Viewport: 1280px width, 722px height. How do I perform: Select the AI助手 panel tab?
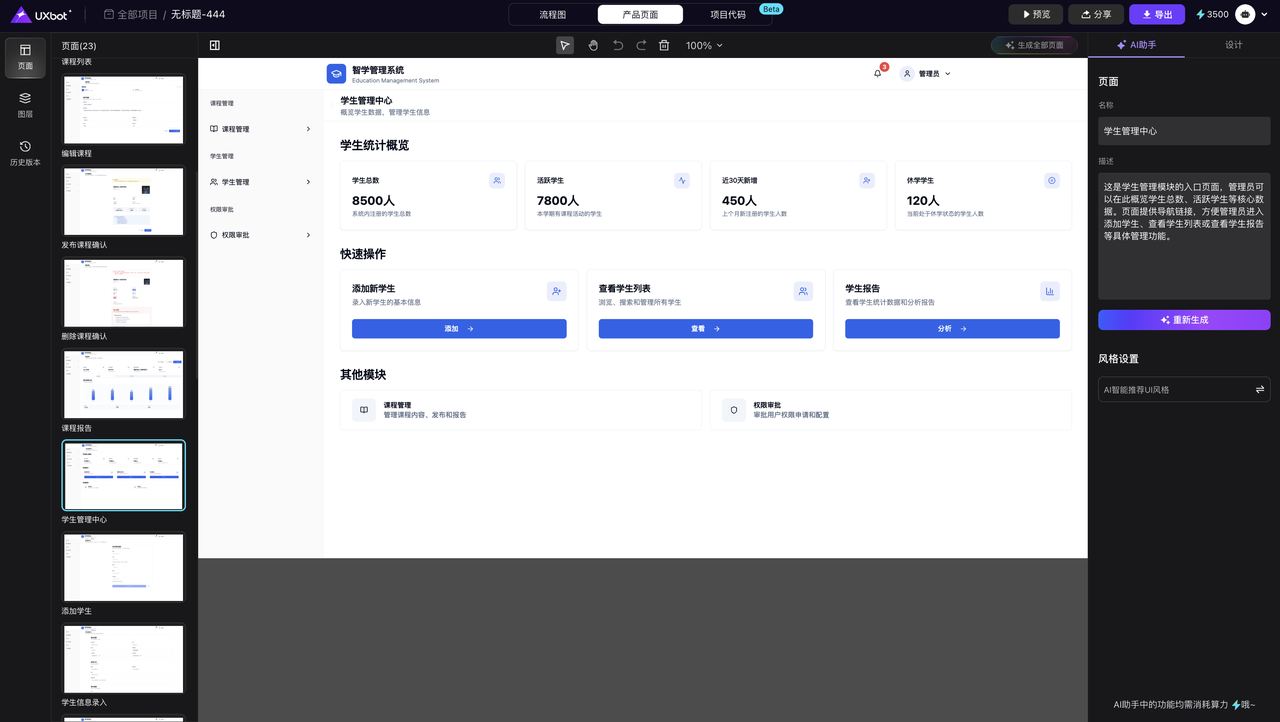[x=1136, y=45]
